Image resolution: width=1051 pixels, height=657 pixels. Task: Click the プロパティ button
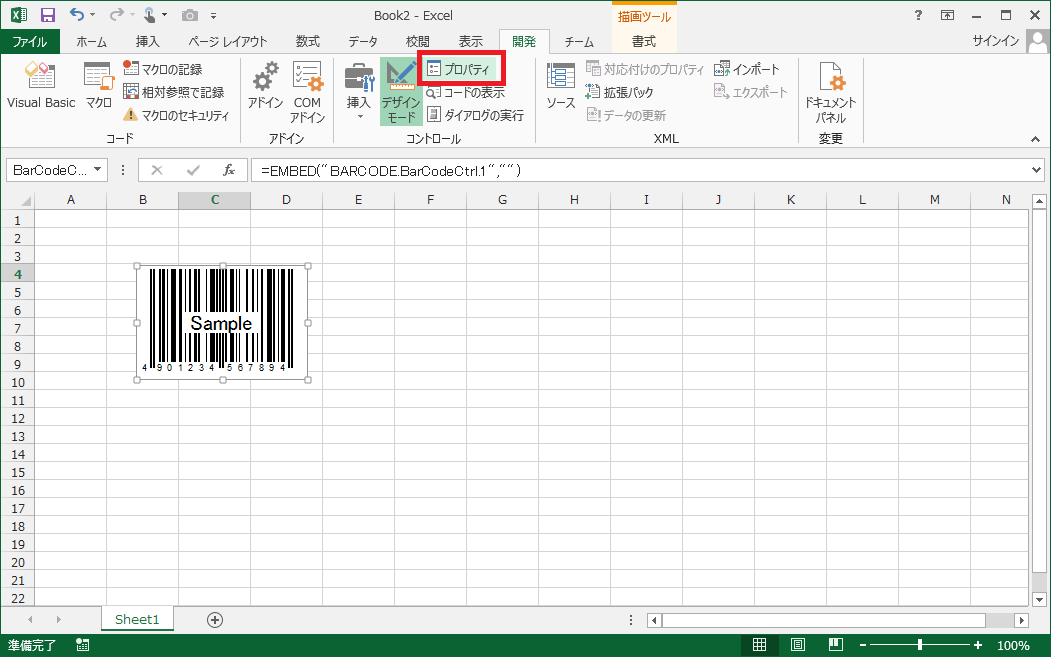(459, 69)
